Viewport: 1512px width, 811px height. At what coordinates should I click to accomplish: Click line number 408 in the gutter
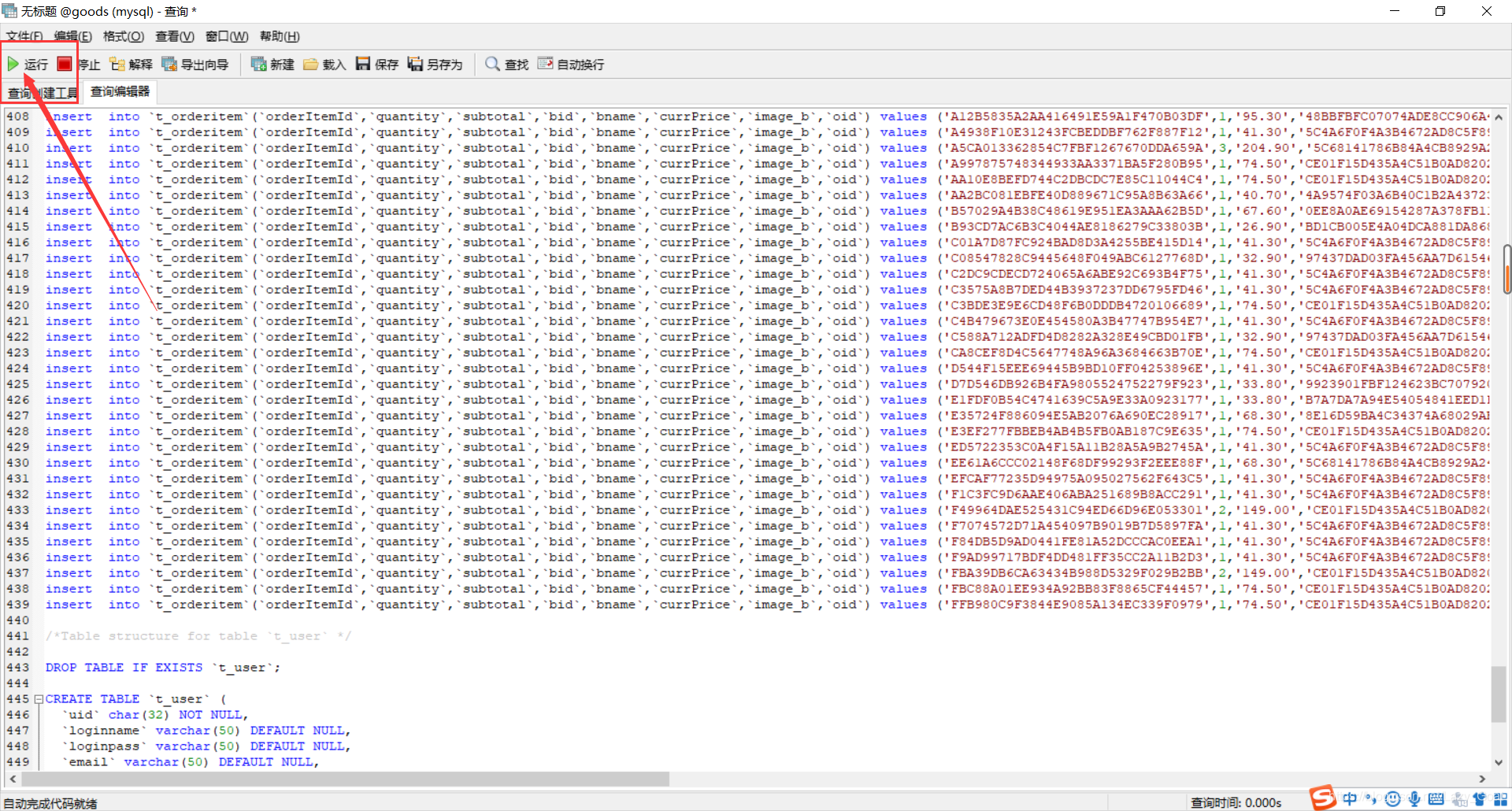tap(17, 117)
